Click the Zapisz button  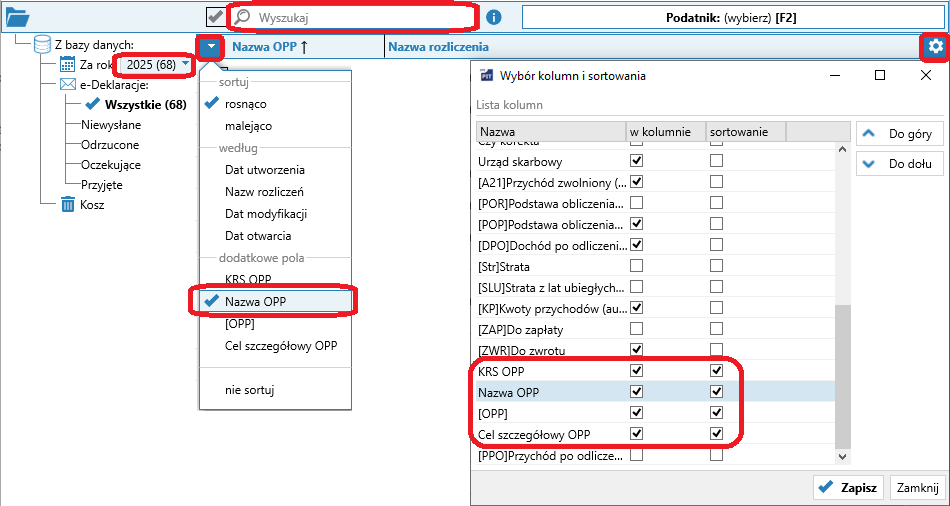point(848,487)
